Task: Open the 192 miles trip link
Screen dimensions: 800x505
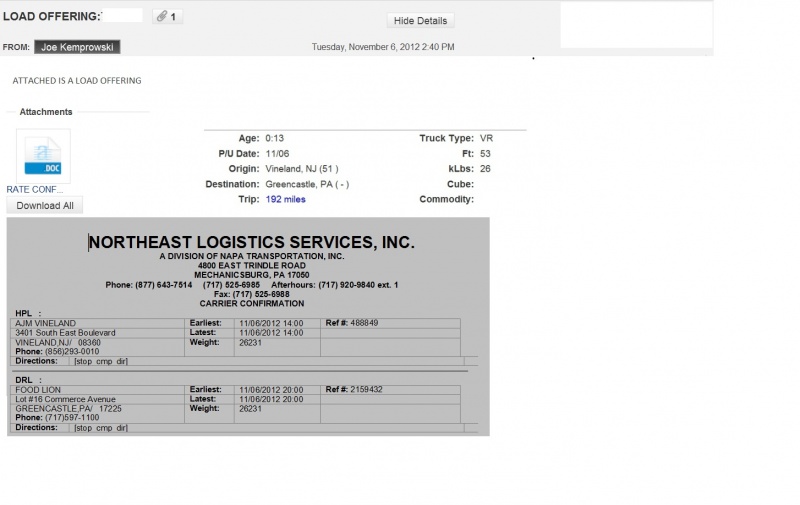Action: click(285, 199)
